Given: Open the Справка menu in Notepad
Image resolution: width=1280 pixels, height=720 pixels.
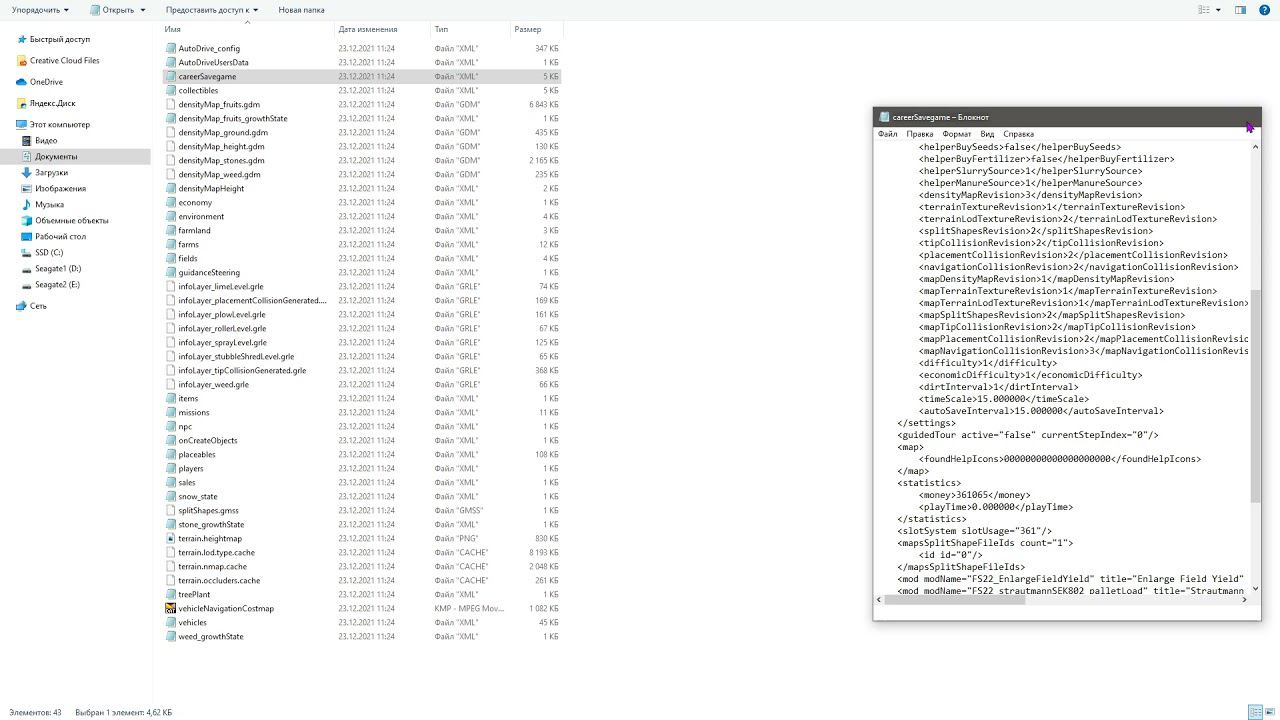Looking at the screenshot, I should click(1018, 134).
